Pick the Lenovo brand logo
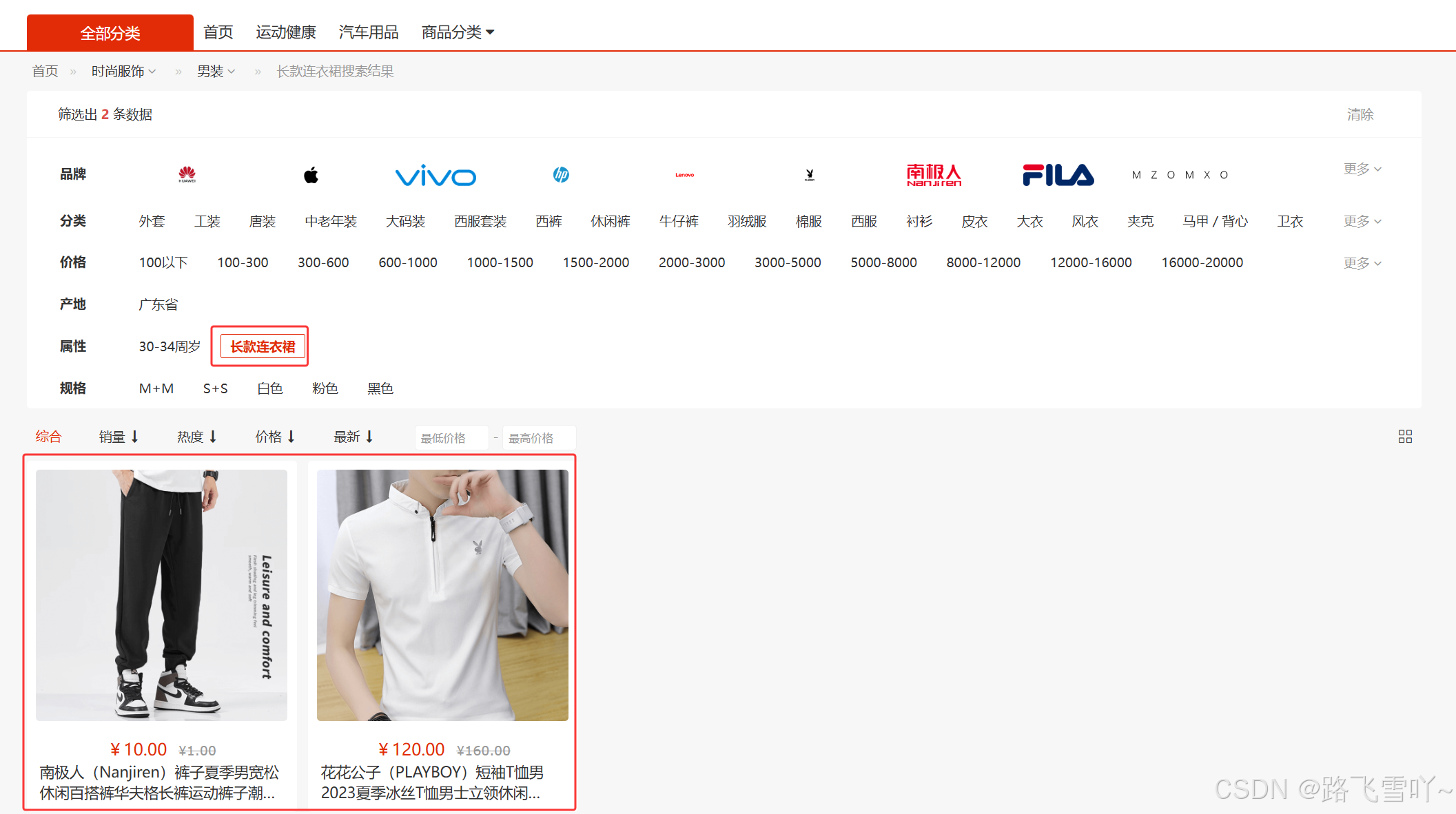The image size is (1456, 814). pyautogui.click(x=684, y=175)
